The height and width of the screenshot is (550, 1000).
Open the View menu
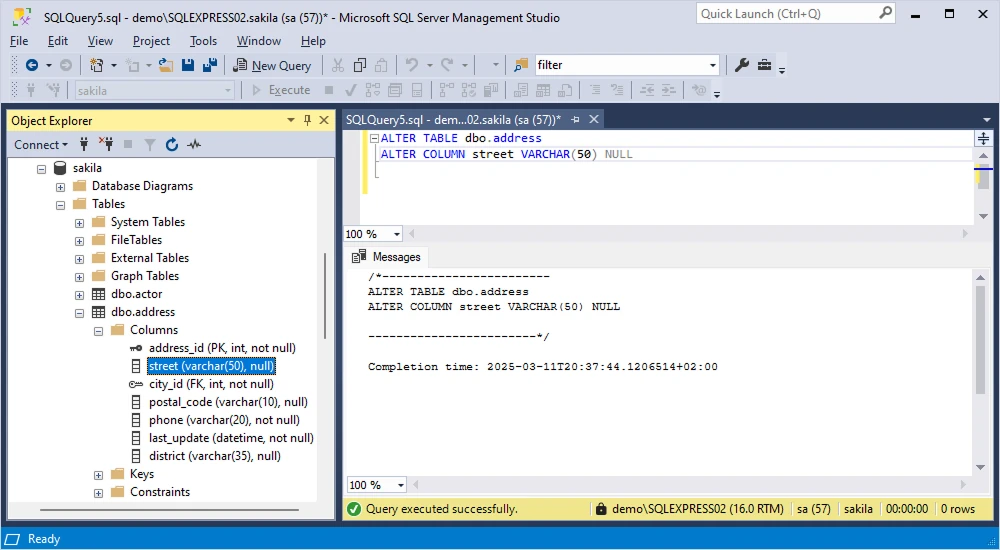[x=100, y=41]
